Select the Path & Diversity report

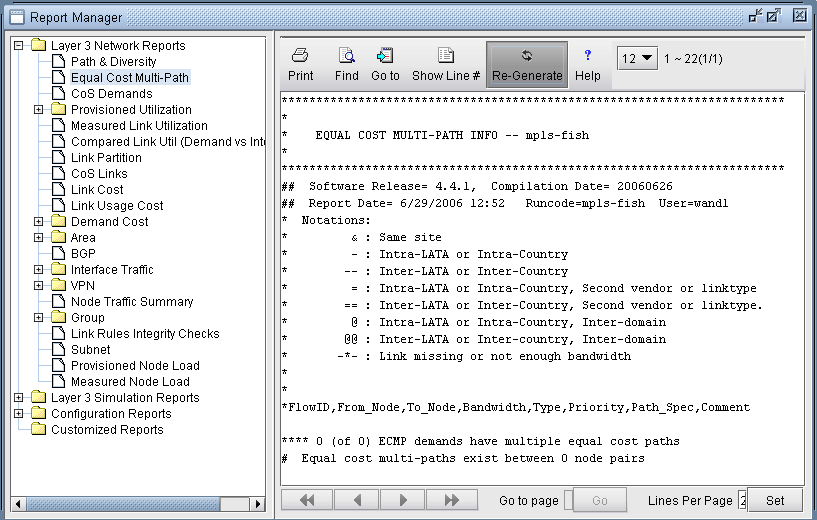click(113, 62)
